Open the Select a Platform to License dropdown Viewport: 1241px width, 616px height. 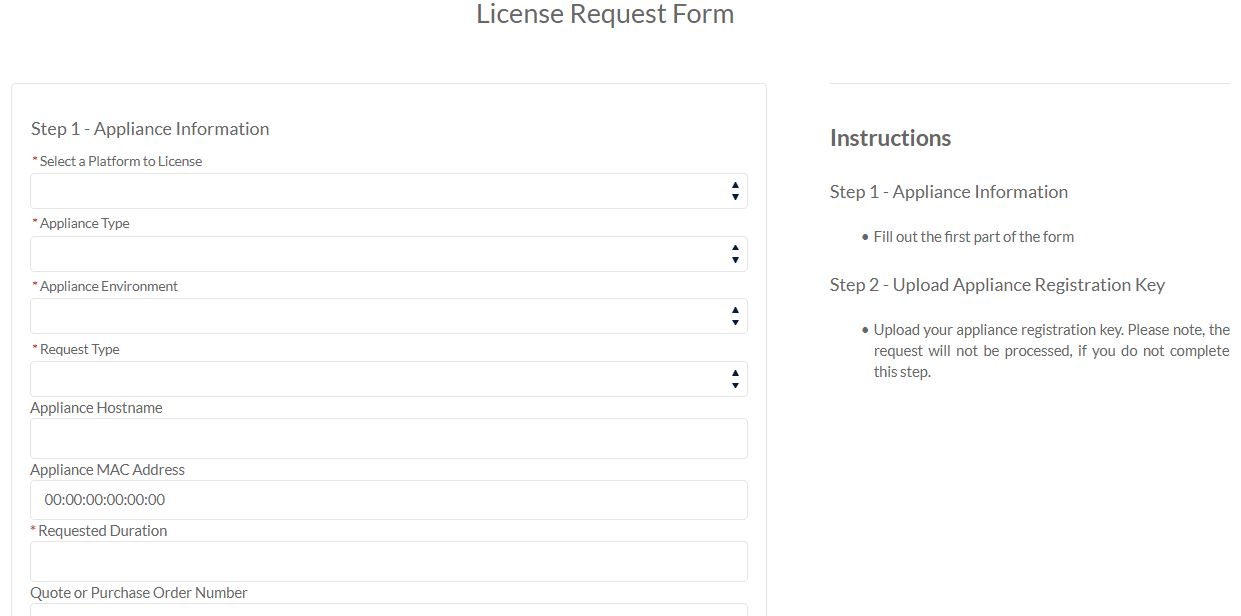[x=389, y=191]
